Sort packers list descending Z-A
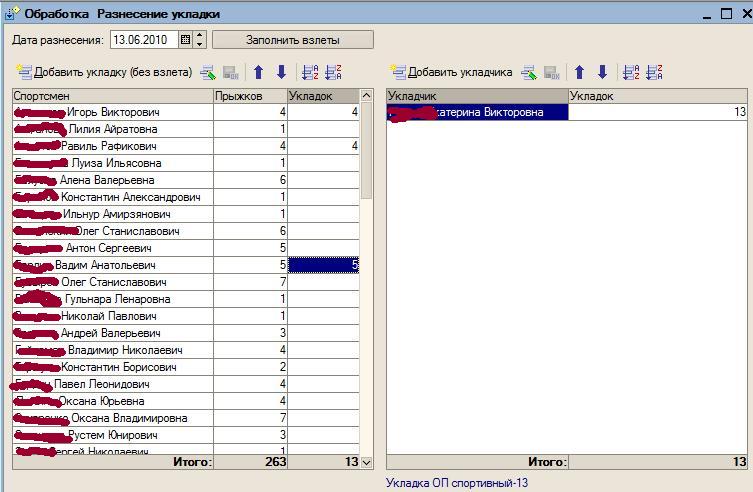This screenshot has height=492, width=753. pyautogui.click(x=654, y=72)
